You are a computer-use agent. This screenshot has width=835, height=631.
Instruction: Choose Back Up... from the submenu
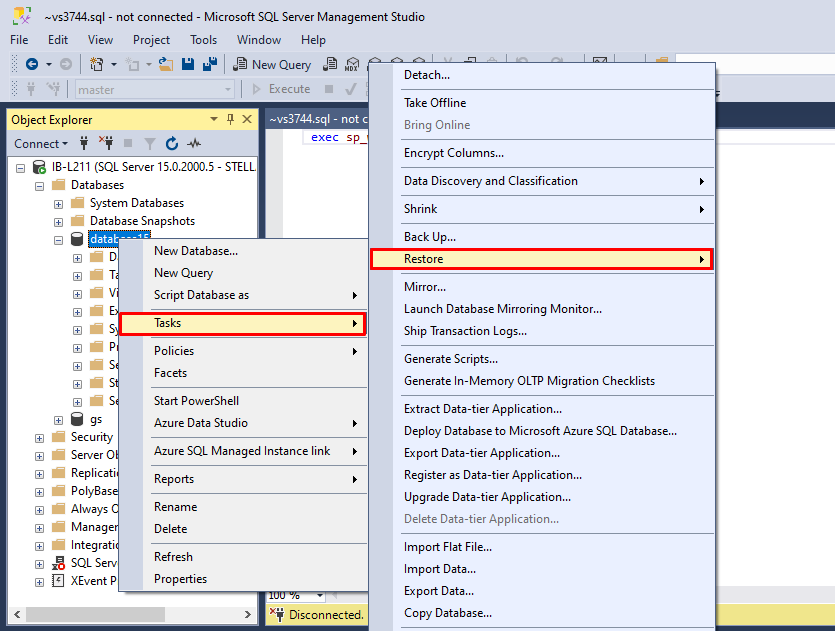(542, 237)
